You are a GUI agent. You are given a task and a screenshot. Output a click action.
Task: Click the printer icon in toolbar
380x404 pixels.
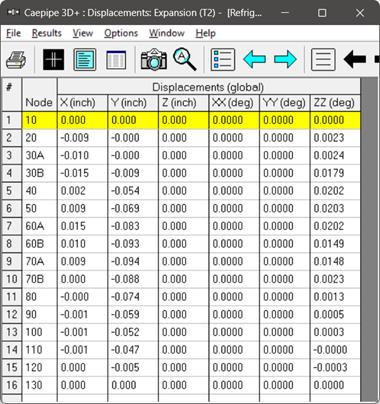coord(16,60)
